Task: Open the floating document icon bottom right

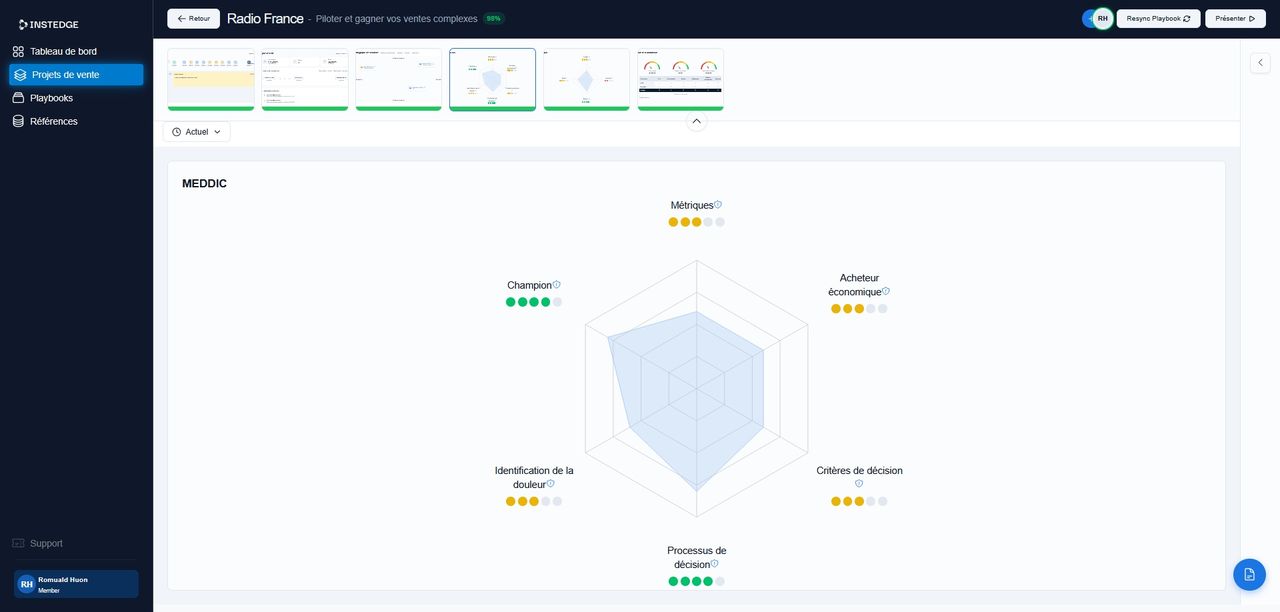Action: tap(1248, 574)
